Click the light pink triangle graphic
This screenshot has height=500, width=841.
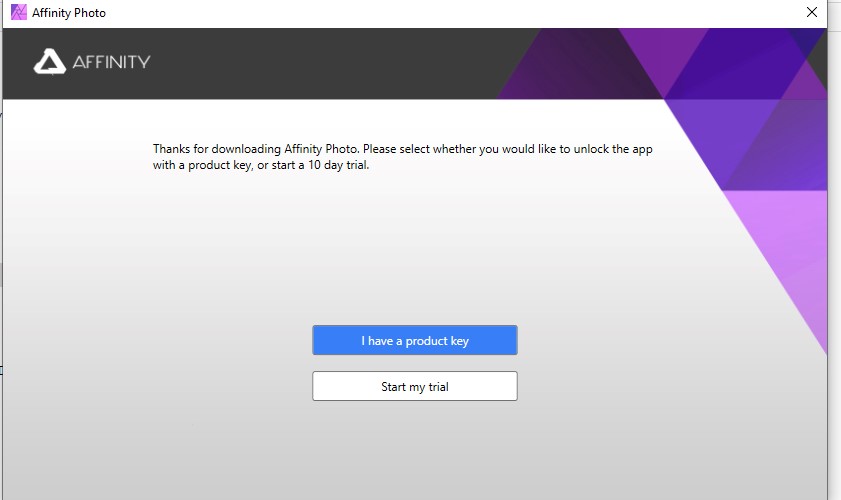[x=780, y=250]
